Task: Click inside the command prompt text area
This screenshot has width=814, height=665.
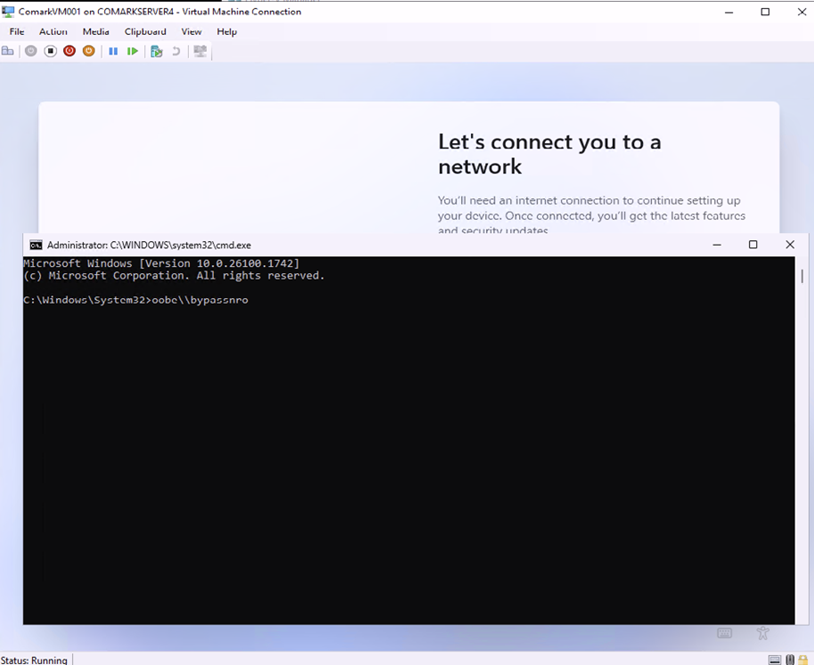Action: point(400,450)
